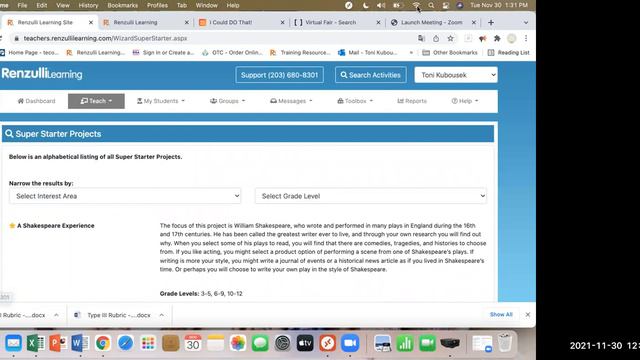Click the Wi-Fi icon in menu bar
640x360 pixels.
pyautogui.click(x=416, y=5)
